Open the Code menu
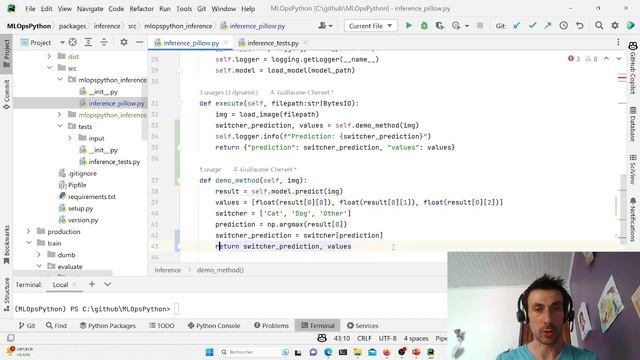640x360 pixels. click(116, 9)
